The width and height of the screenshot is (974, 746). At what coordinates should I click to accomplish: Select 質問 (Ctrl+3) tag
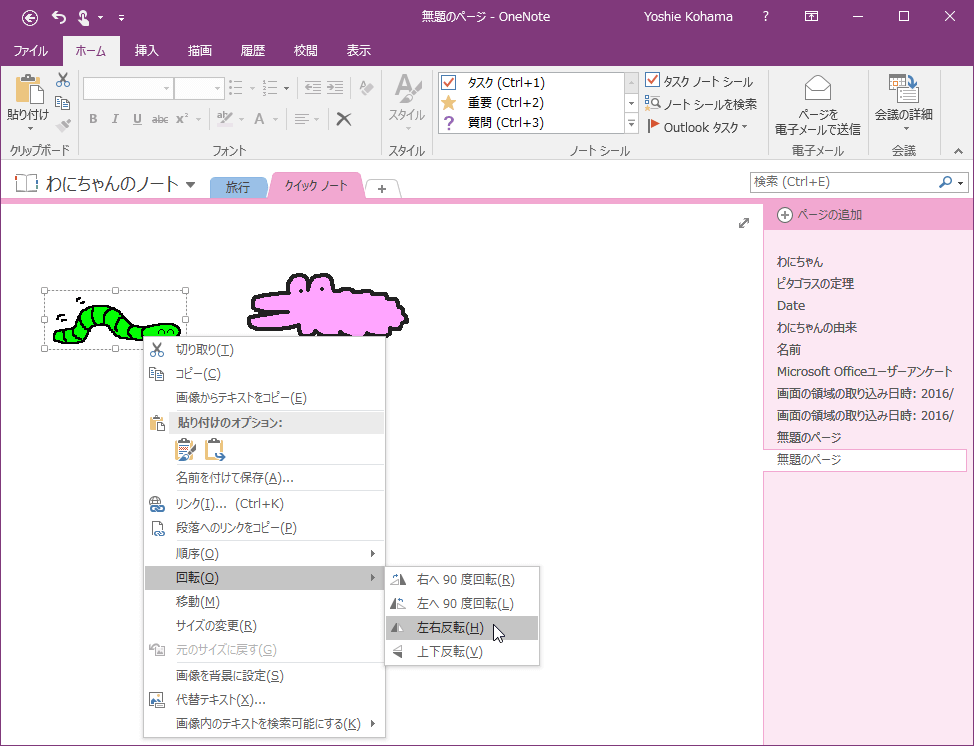pyautogui.click(x=530, y=122)
